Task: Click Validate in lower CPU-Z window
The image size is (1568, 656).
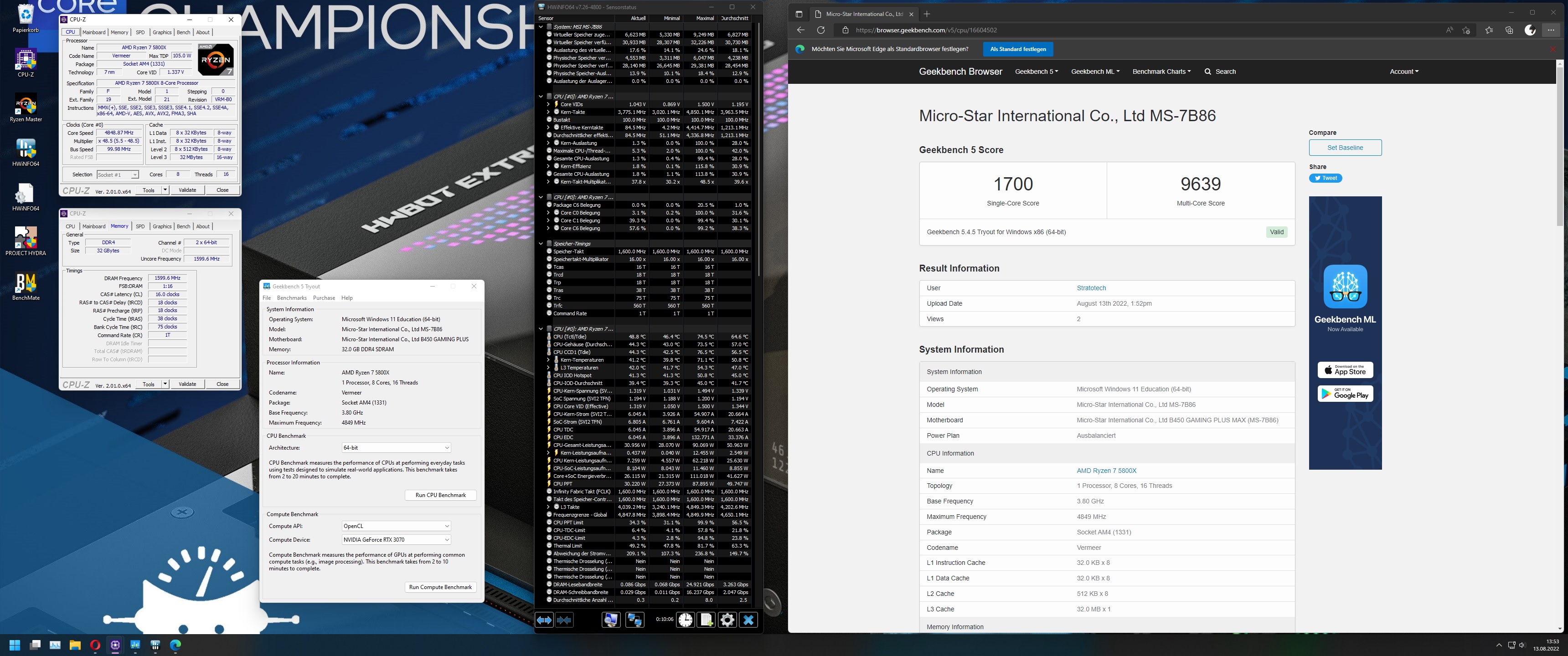Action: tap(187, 384)
